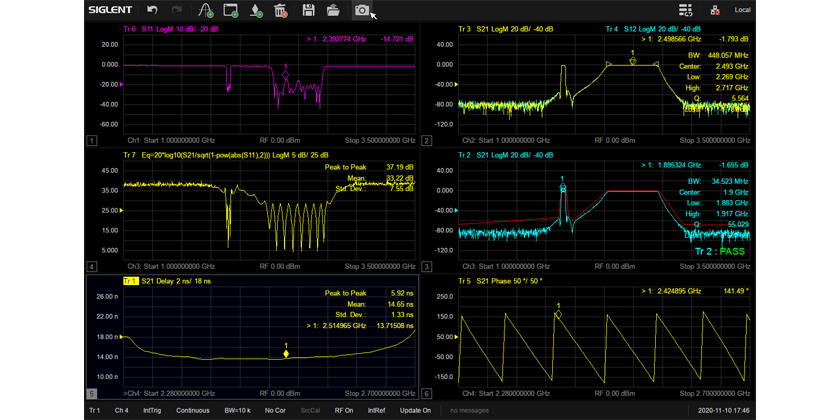Select marker 1 on S21 Delay trace

[287, 353]
